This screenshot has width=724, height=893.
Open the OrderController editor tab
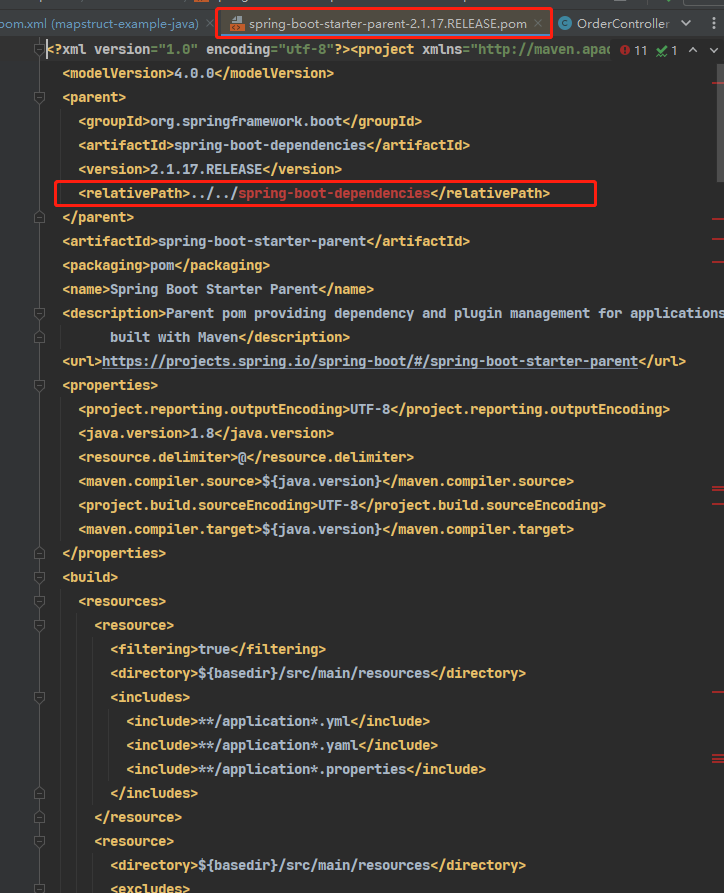pyautogui.click(x=622, y=23)
